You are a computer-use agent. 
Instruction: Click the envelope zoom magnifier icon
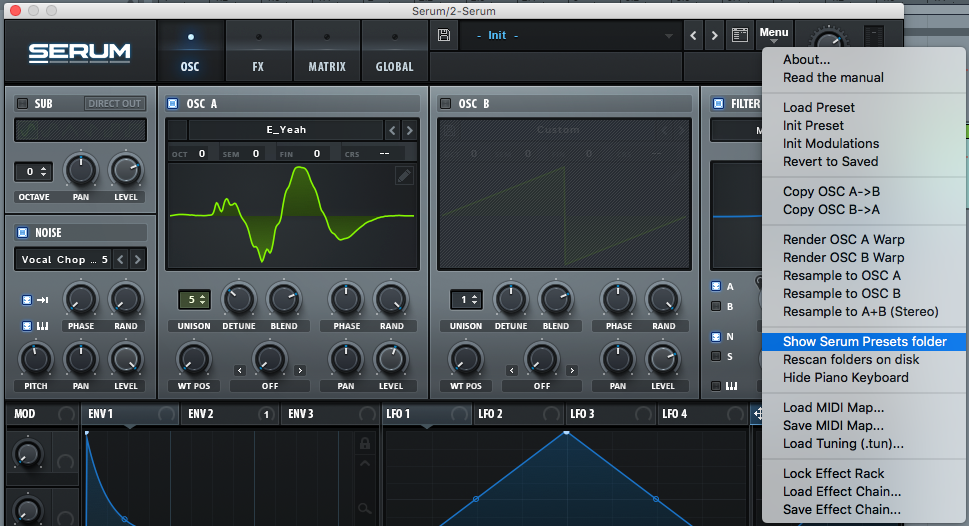(365, 509)
